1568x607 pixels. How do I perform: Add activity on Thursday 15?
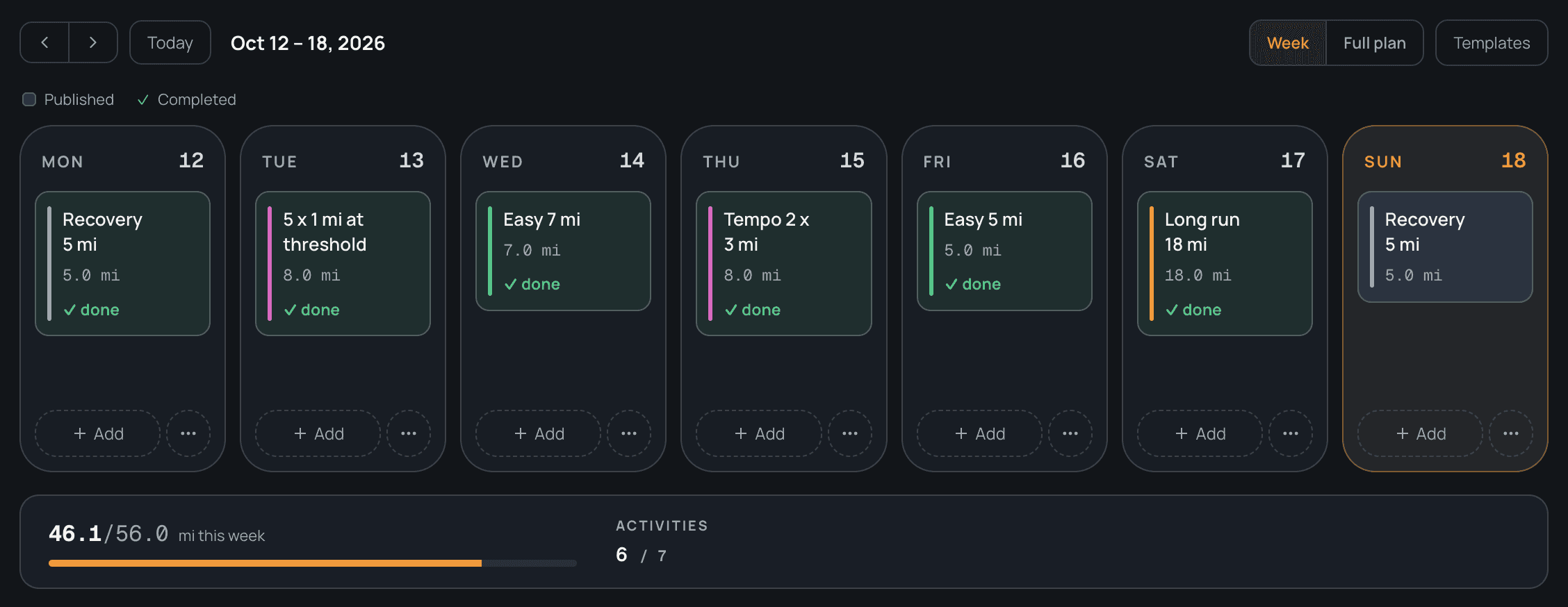[x=759, y=433]
